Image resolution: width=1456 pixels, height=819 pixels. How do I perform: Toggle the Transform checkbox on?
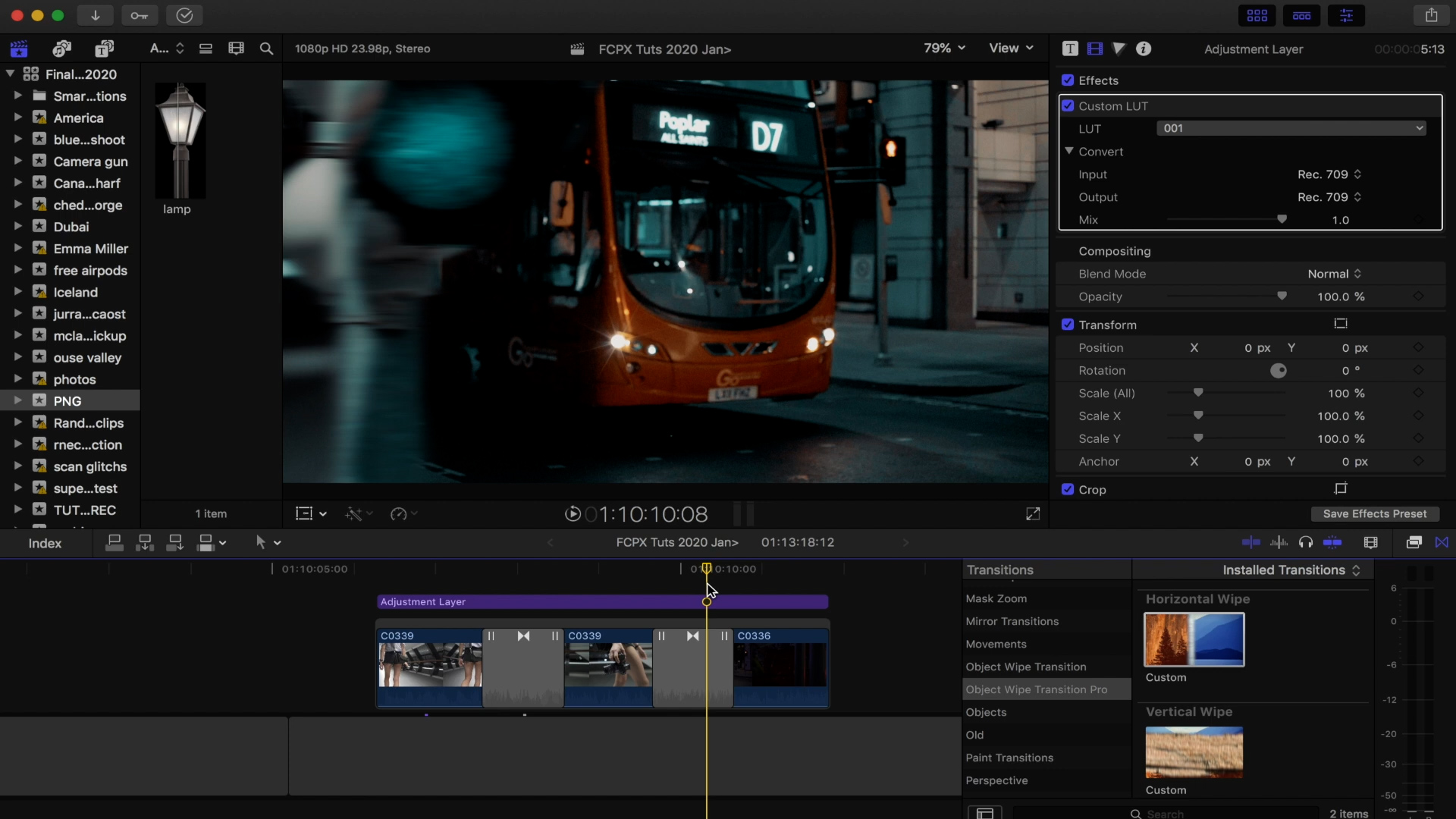point(1066,324)
